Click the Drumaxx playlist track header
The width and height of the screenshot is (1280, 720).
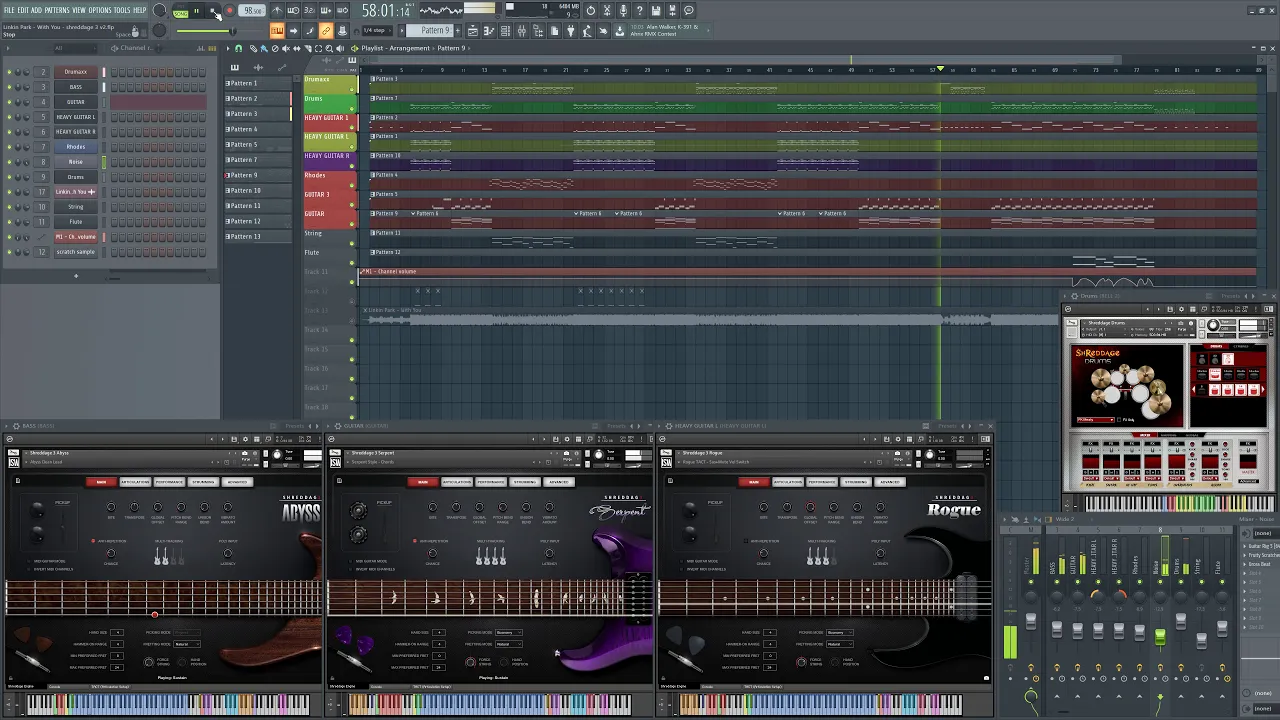328,84
